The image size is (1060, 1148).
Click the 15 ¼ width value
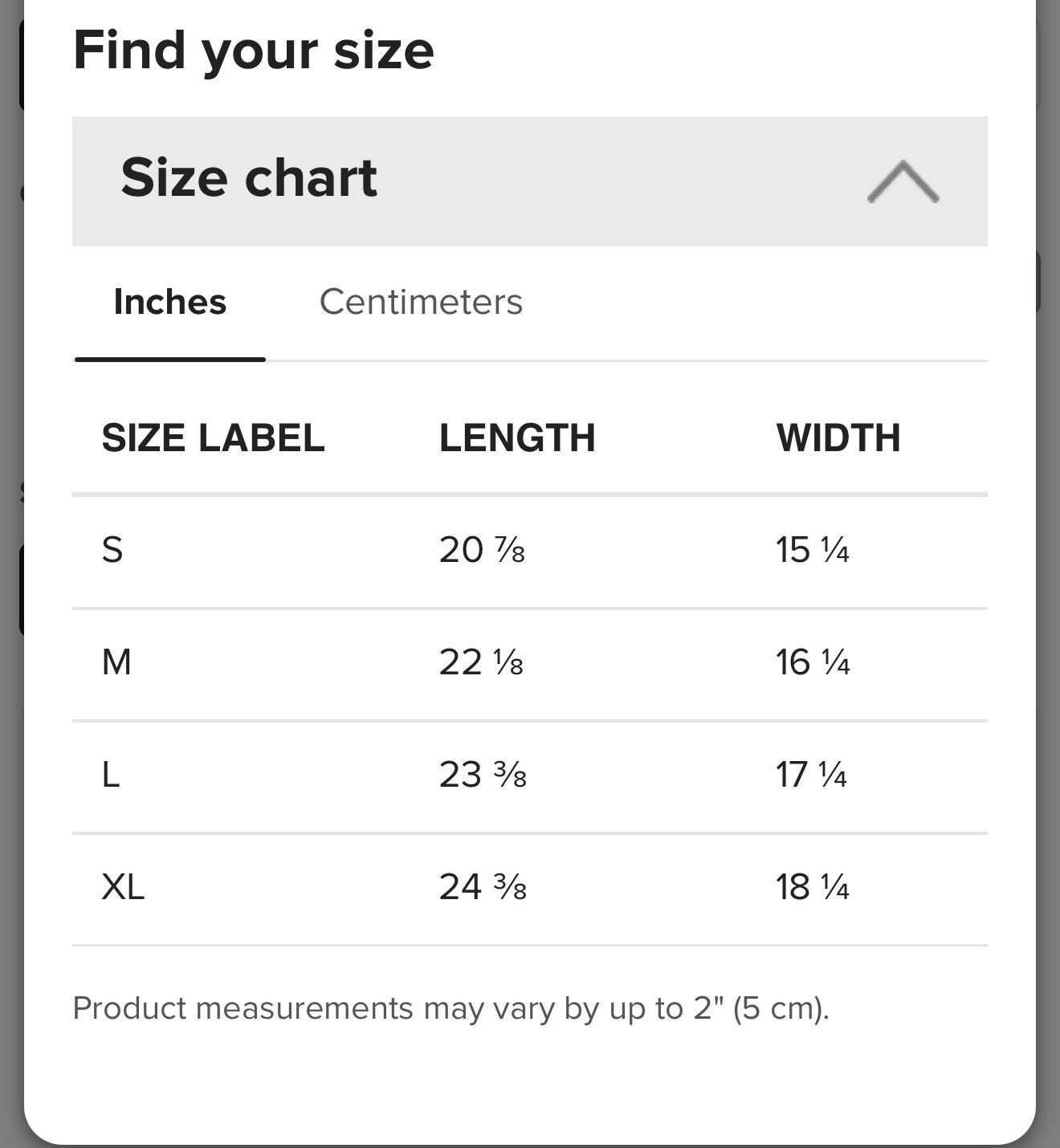click(813, 550)
